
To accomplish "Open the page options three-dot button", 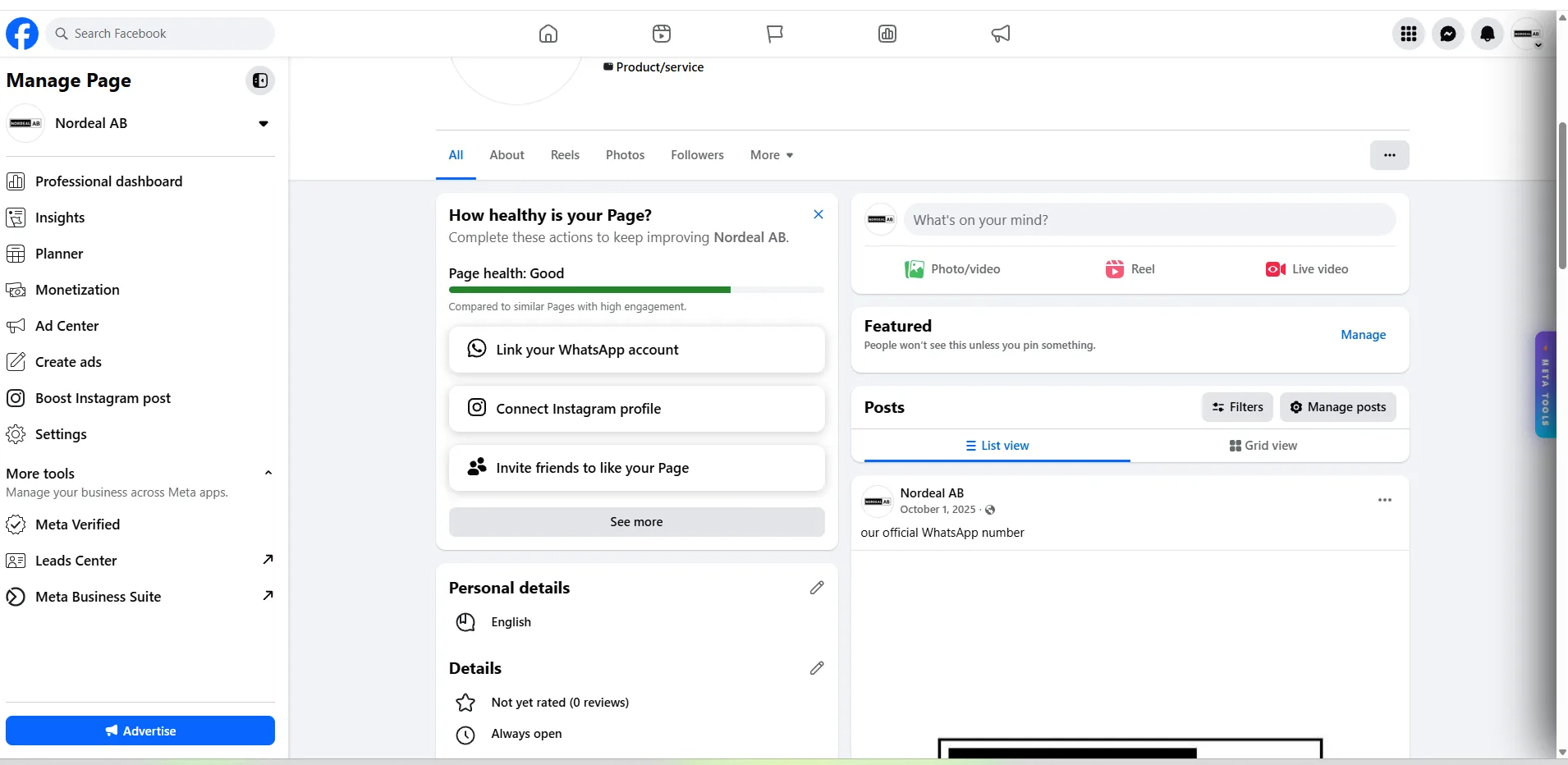I will coord(1389,155).
